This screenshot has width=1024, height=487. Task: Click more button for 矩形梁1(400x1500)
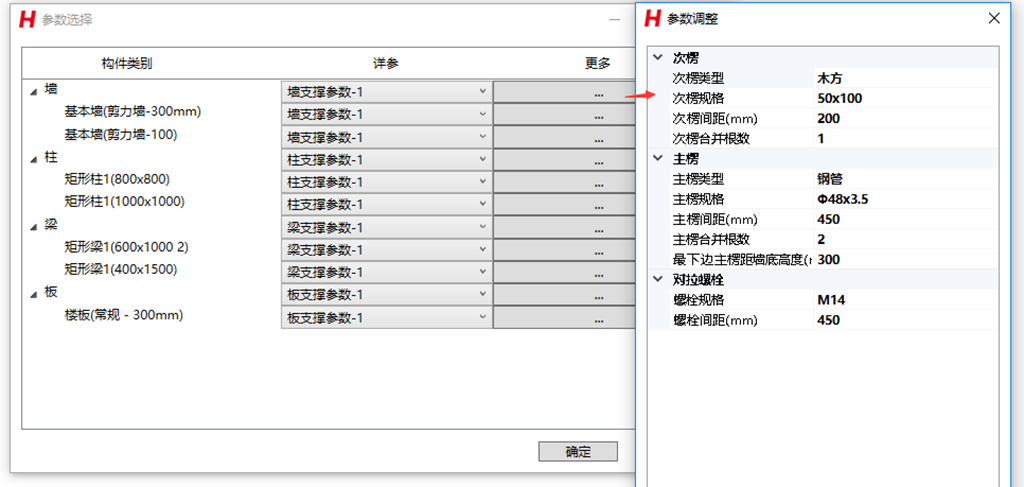[x=564, y=273]
